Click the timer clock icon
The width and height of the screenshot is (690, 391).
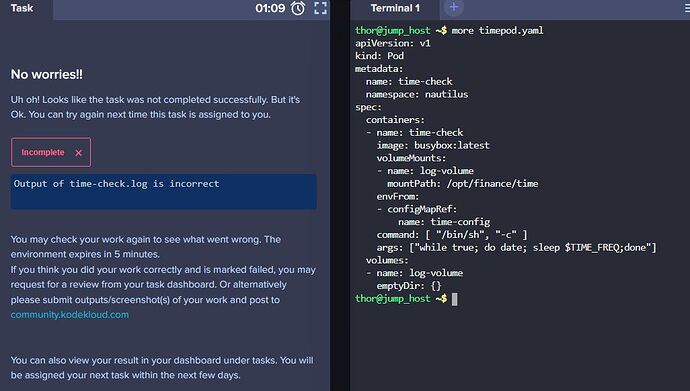298,8
